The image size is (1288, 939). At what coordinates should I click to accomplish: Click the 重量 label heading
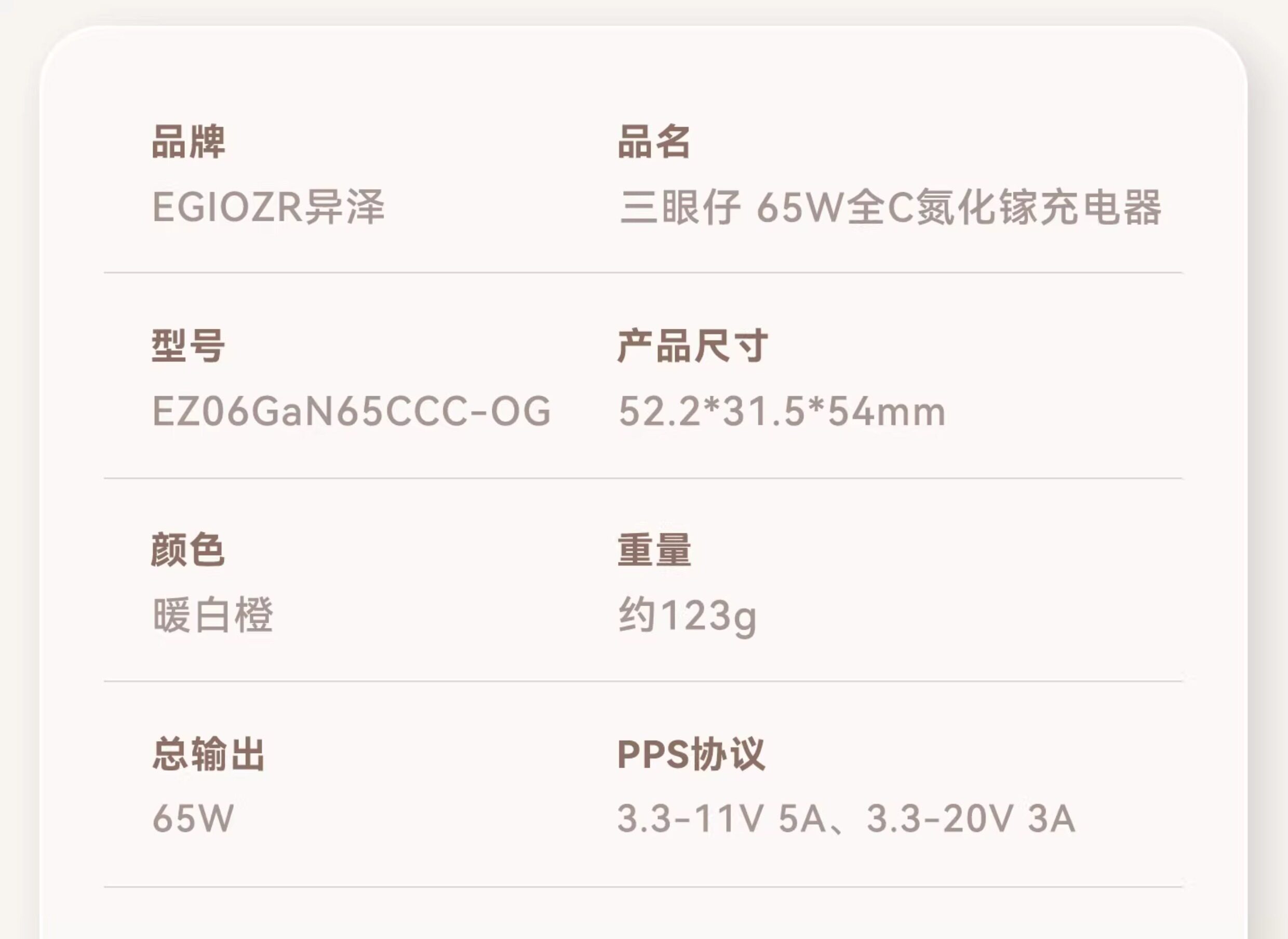pos(654,549)
